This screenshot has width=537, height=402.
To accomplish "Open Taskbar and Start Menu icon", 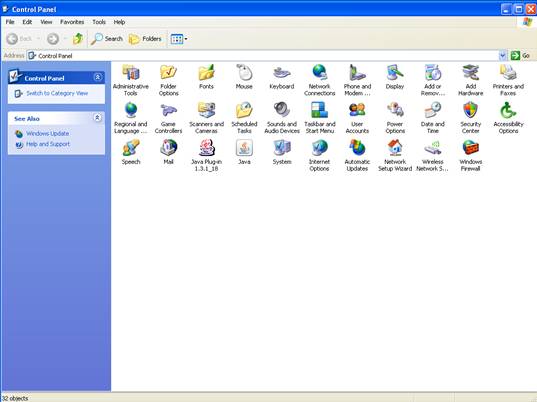I will pos(320,111).
